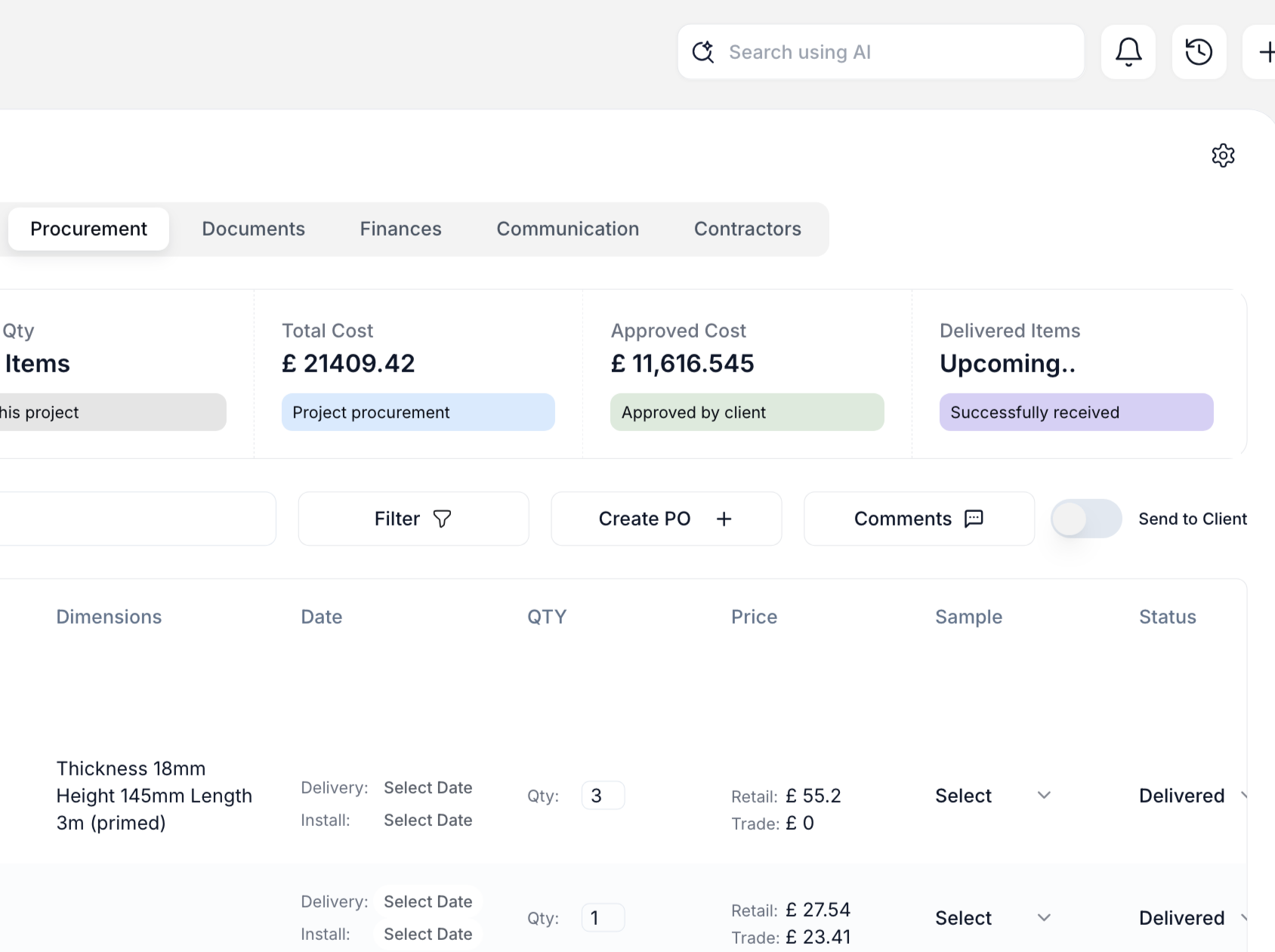
Task: Click the AI search sparkle icon
Action: point(703,52)
